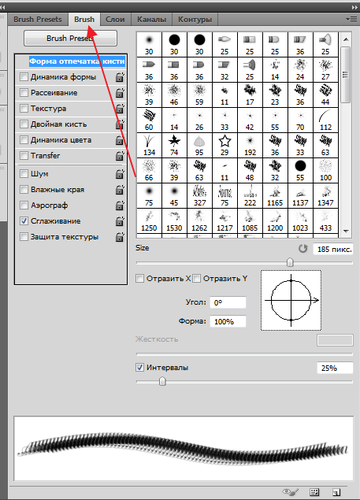Screen dimensions: 360x500
Task: Enable the Динамика формы checkbox
Action: click(x=24, y=77)
